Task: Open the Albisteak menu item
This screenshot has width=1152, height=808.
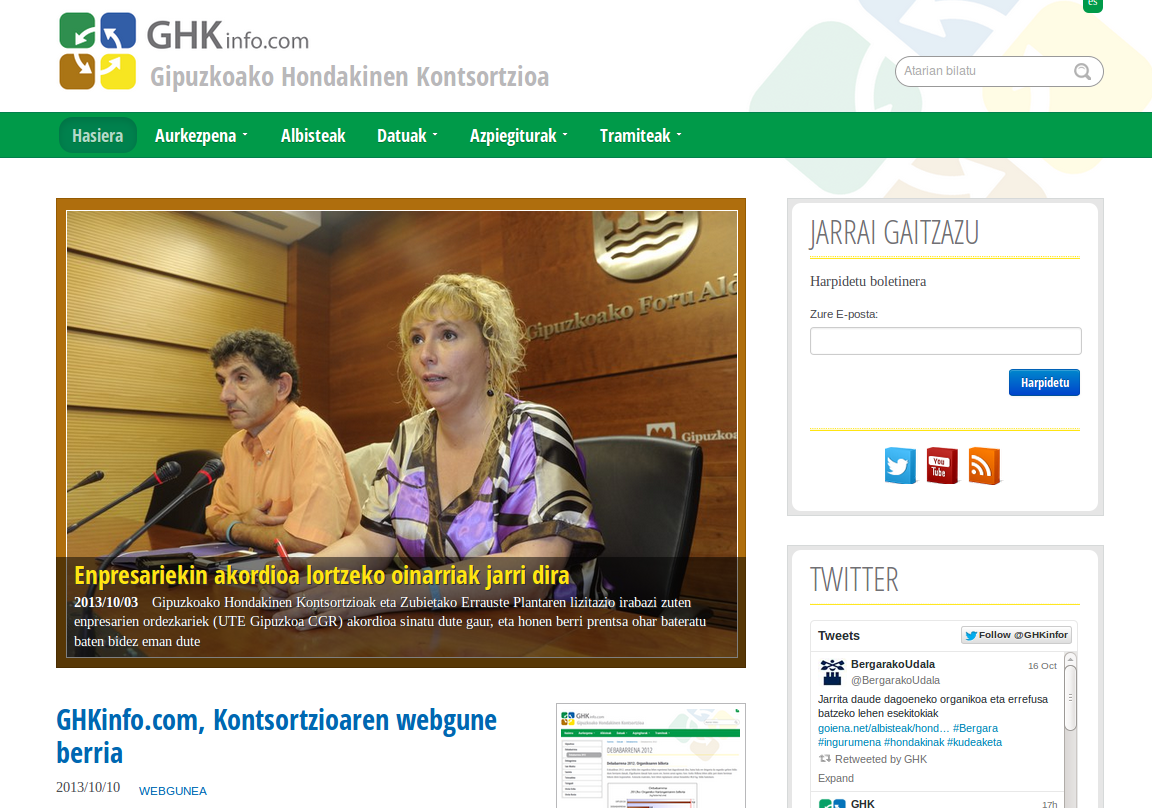Action: (313, 135)
